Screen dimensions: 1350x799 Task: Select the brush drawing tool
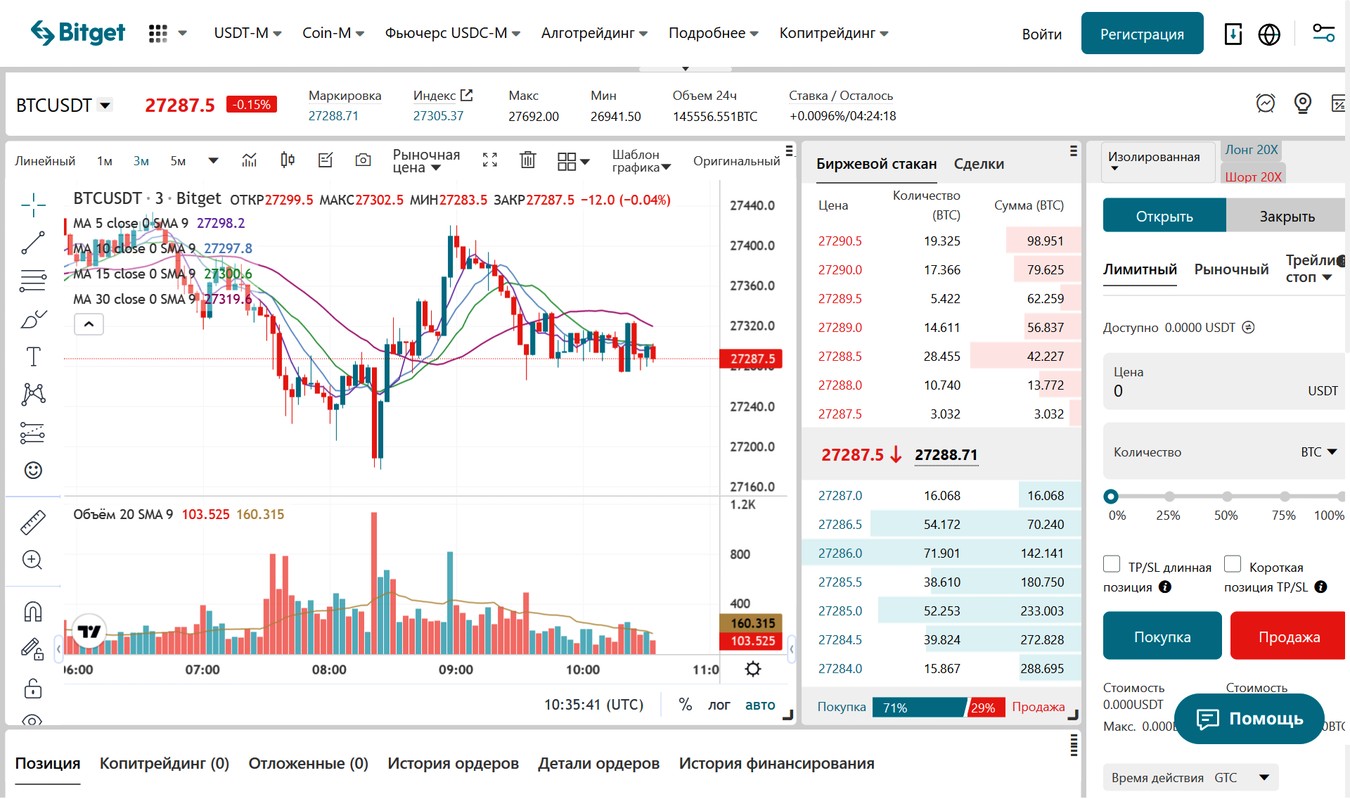coord(33,319)
